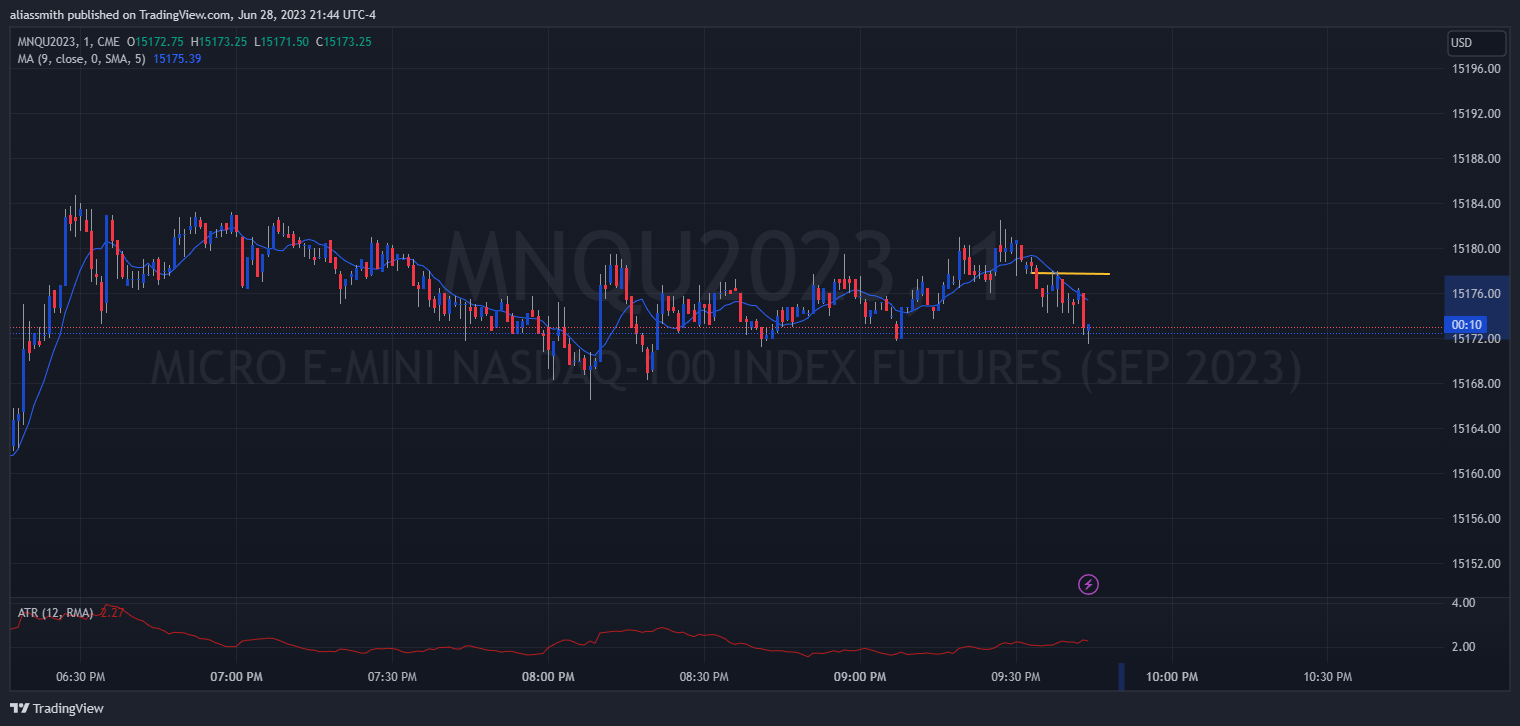Click the 15152.00 price axis label
The height and width of the screenshot is (726, 1520).
1476,564
